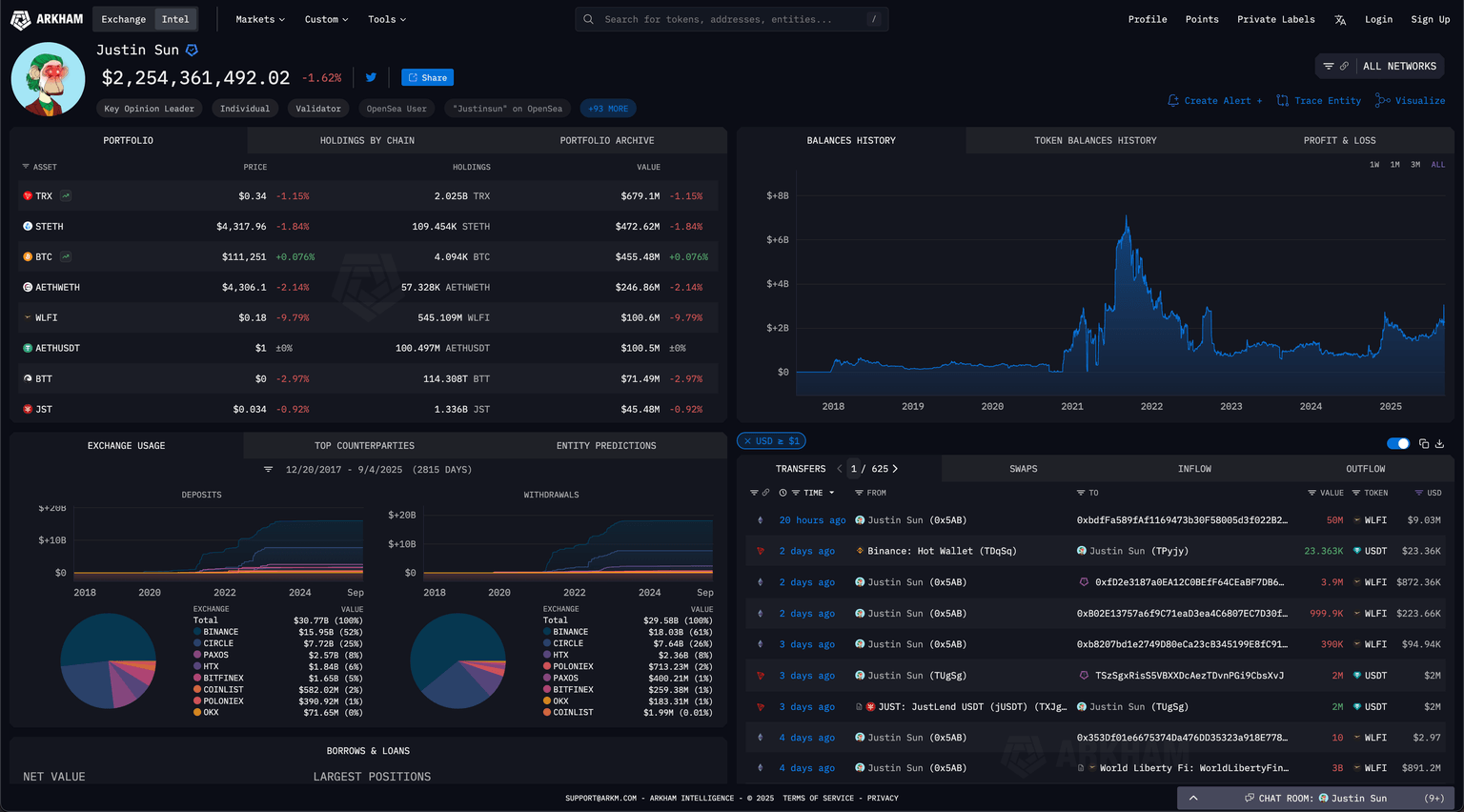Open the All Networks filter dropdown

point(1379,66)
